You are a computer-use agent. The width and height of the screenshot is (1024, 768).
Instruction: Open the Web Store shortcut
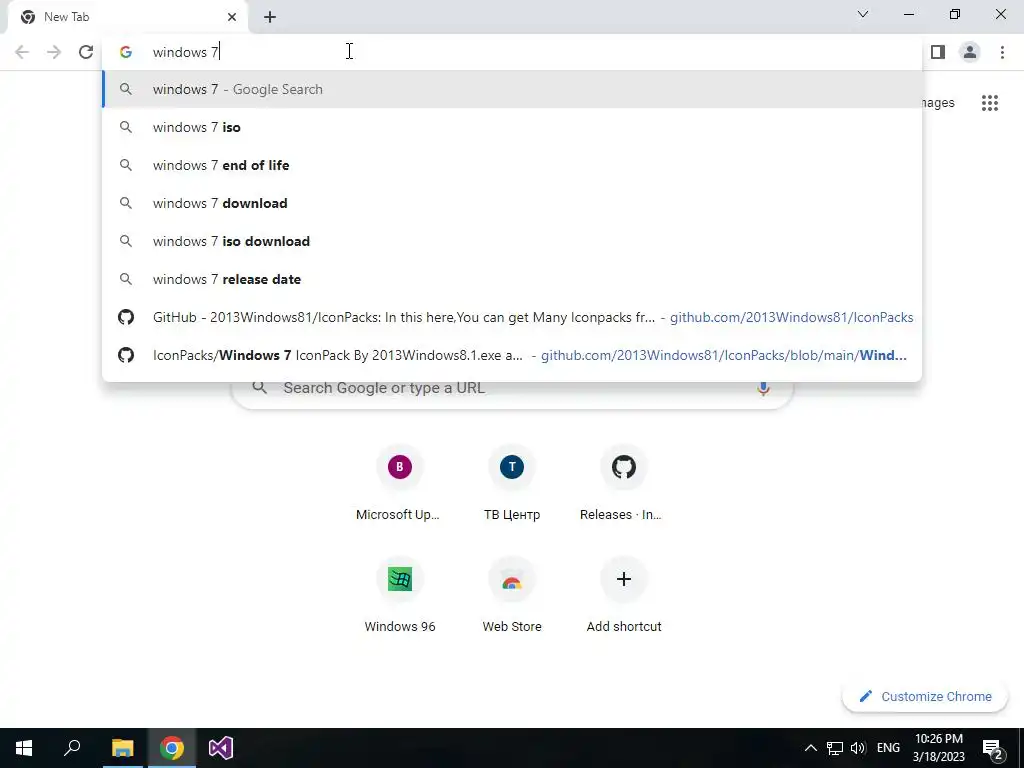click(511, 596)
